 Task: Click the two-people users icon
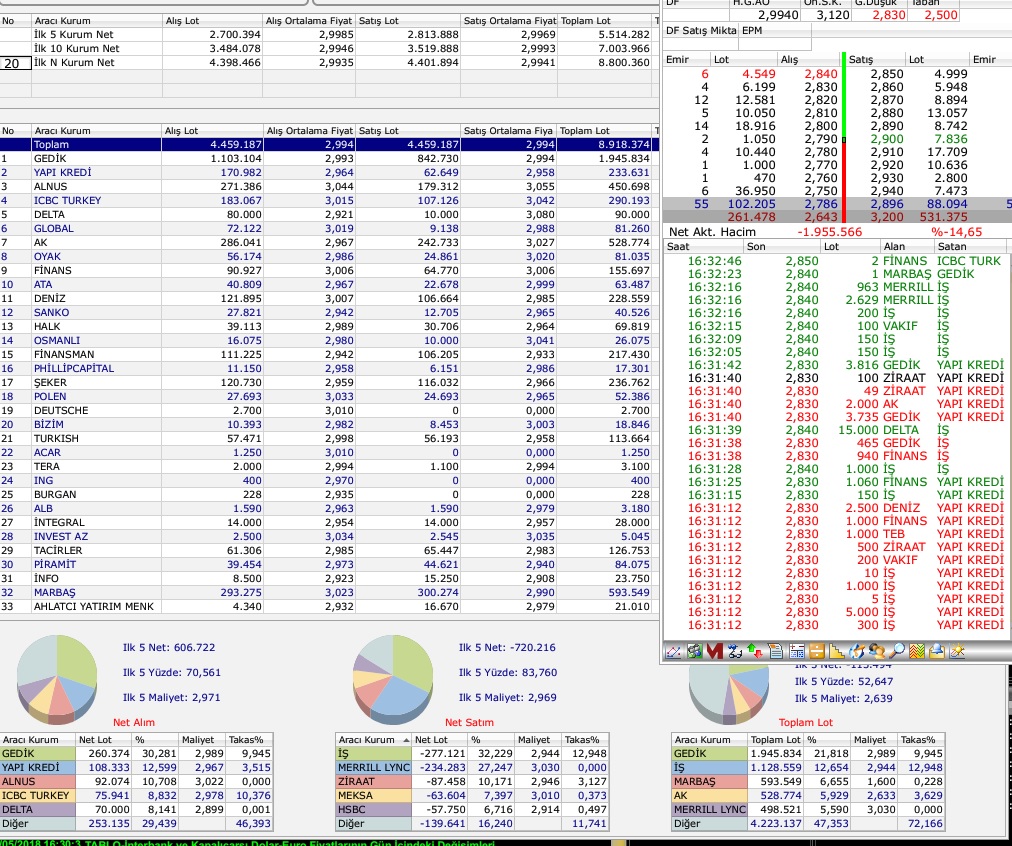876,652
